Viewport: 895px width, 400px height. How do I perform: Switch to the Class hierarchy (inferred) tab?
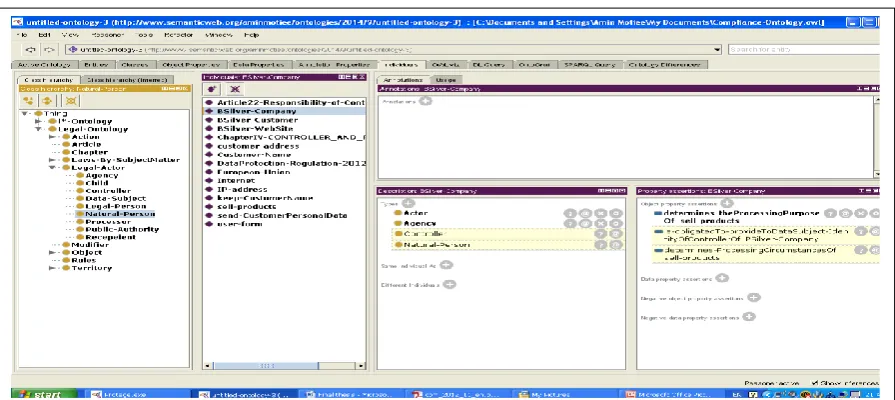click(128, 80)
